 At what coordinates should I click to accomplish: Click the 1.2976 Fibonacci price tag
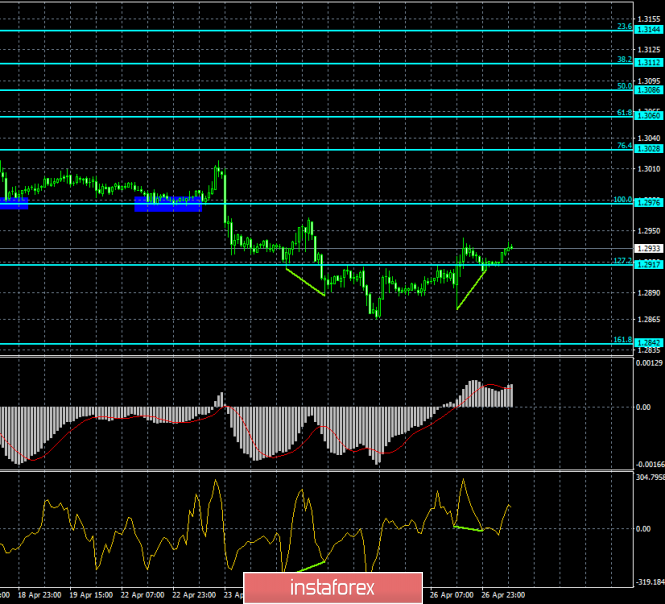coord(649,203)
